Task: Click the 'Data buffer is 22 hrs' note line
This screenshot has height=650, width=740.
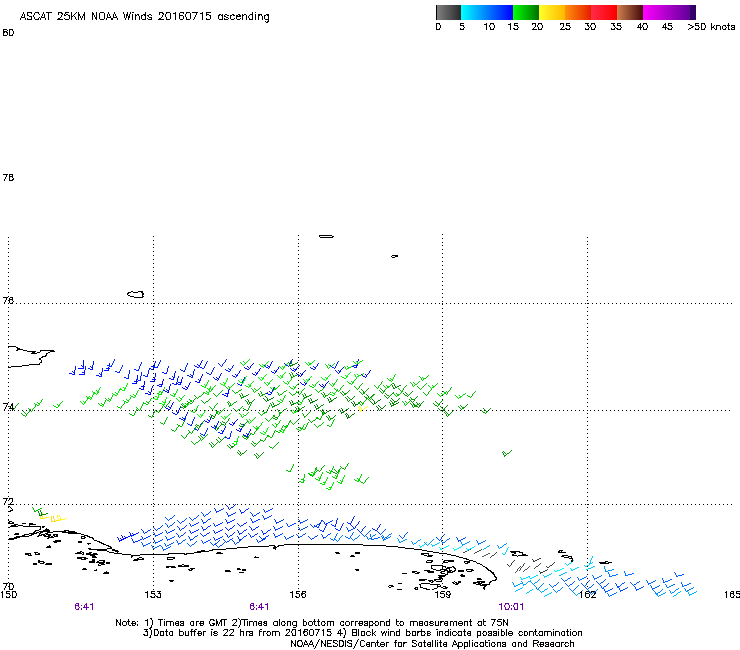Action: (x=362, y=633)
